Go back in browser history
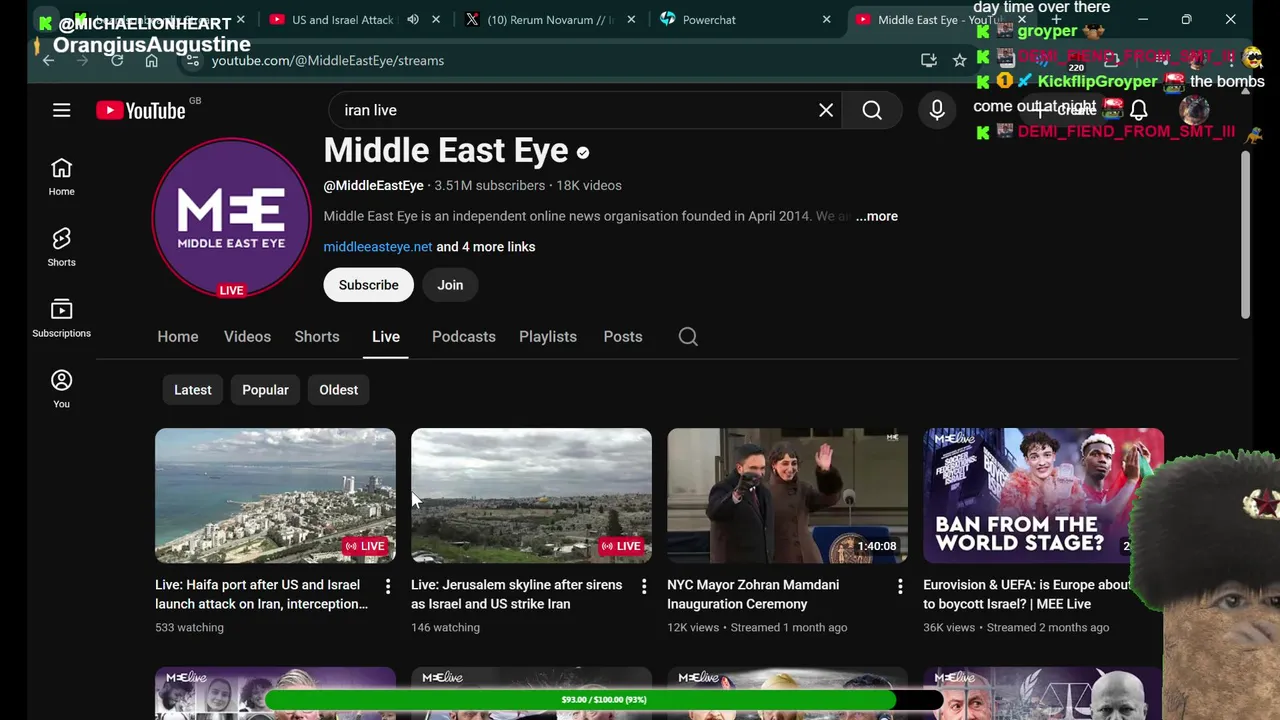Viewport: 1280px width, 720px height. tap(48, 60)
